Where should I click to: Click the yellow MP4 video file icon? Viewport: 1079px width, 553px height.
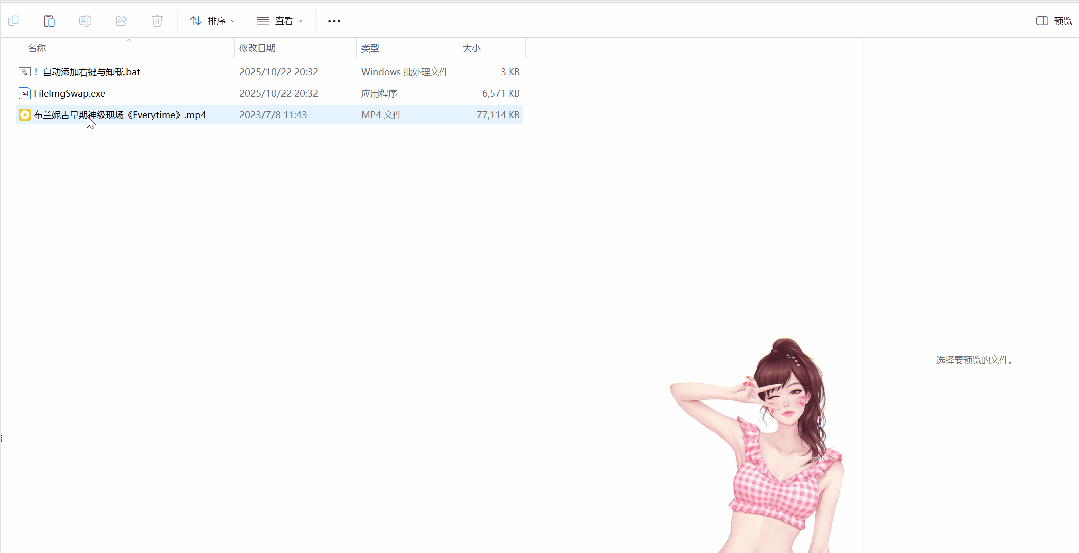25,115
